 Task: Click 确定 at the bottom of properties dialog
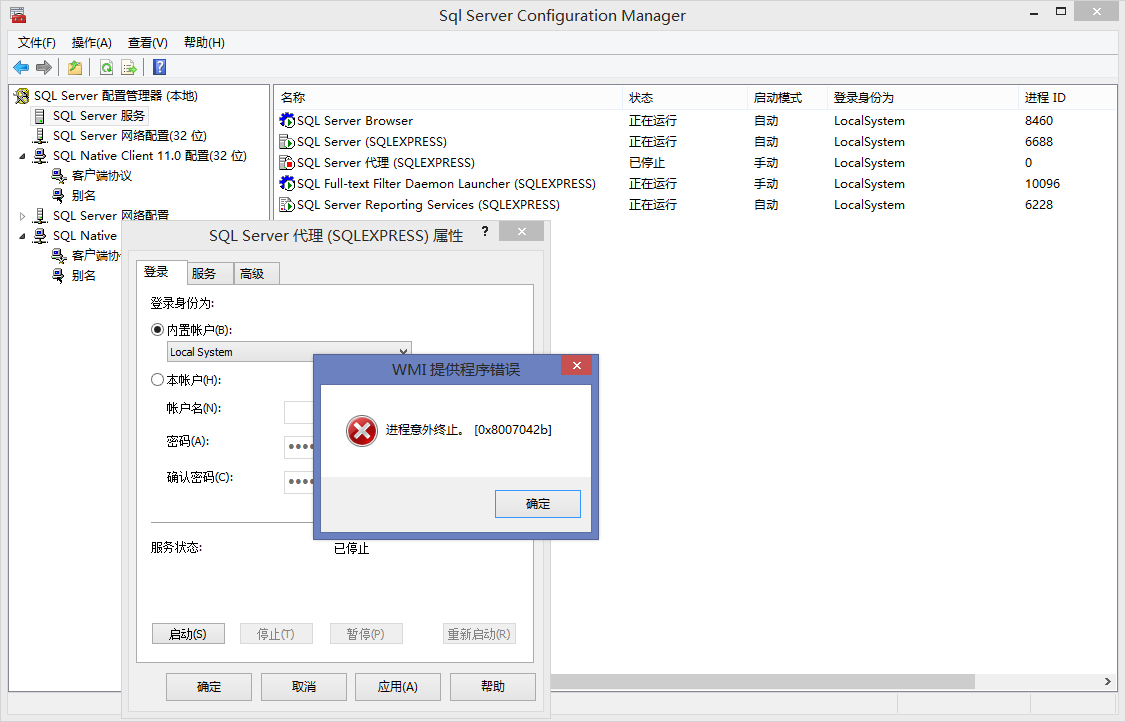209,687
